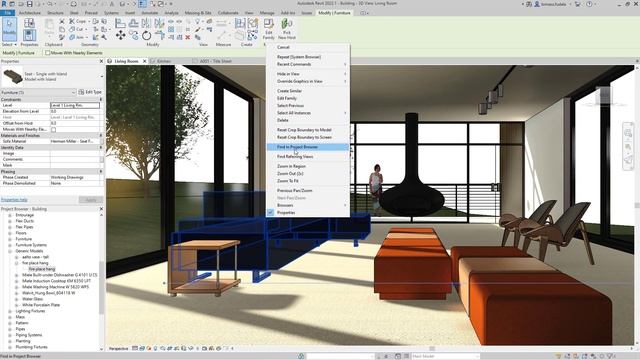Open the Hide in View submenu

pos(308,74)
